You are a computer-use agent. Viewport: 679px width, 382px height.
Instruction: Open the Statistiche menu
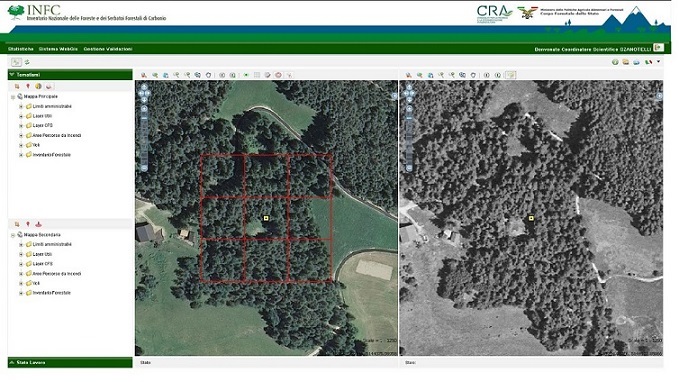(20, 49)
